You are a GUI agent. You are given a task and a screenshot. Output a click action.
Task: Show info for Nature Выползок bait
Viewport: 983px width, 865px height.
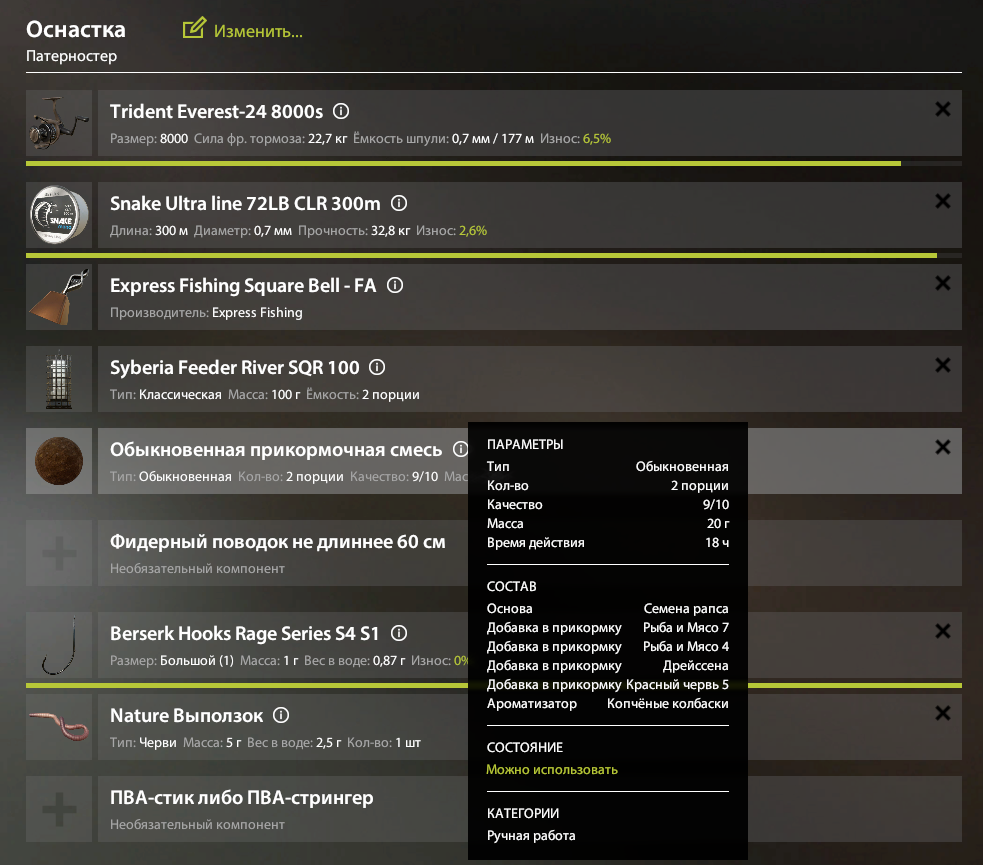click(x=281, y=715)
